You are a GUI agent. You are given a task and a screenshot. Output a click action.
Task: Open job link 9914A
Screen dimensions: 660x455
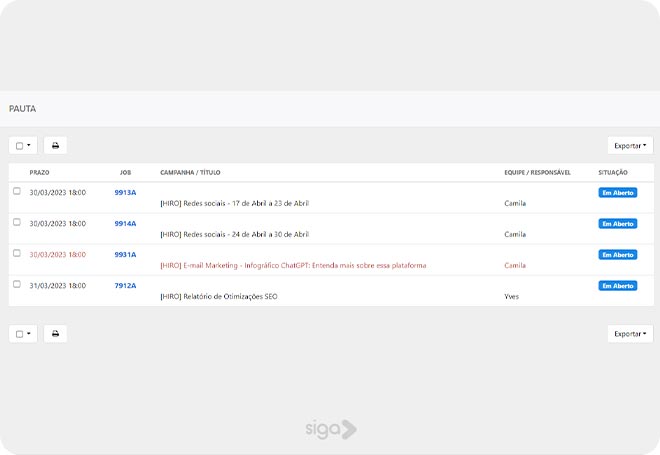click(125, 223)
